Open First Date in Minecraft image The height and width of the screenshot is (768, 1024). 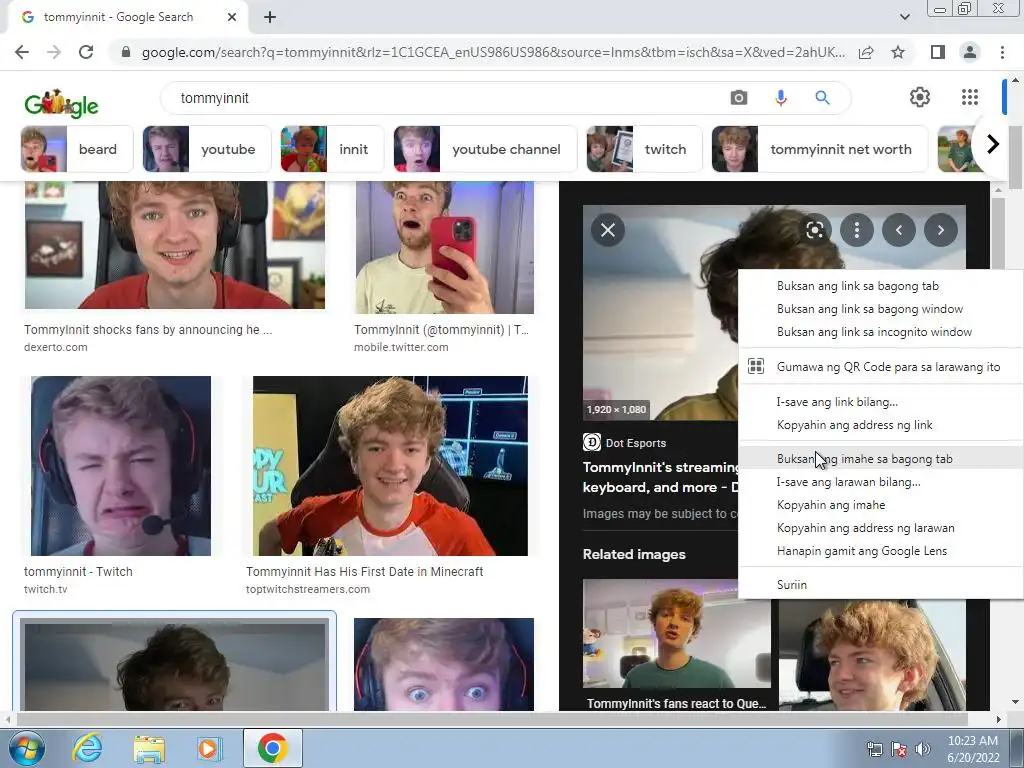pyautogui.click(x=390, y=466)
